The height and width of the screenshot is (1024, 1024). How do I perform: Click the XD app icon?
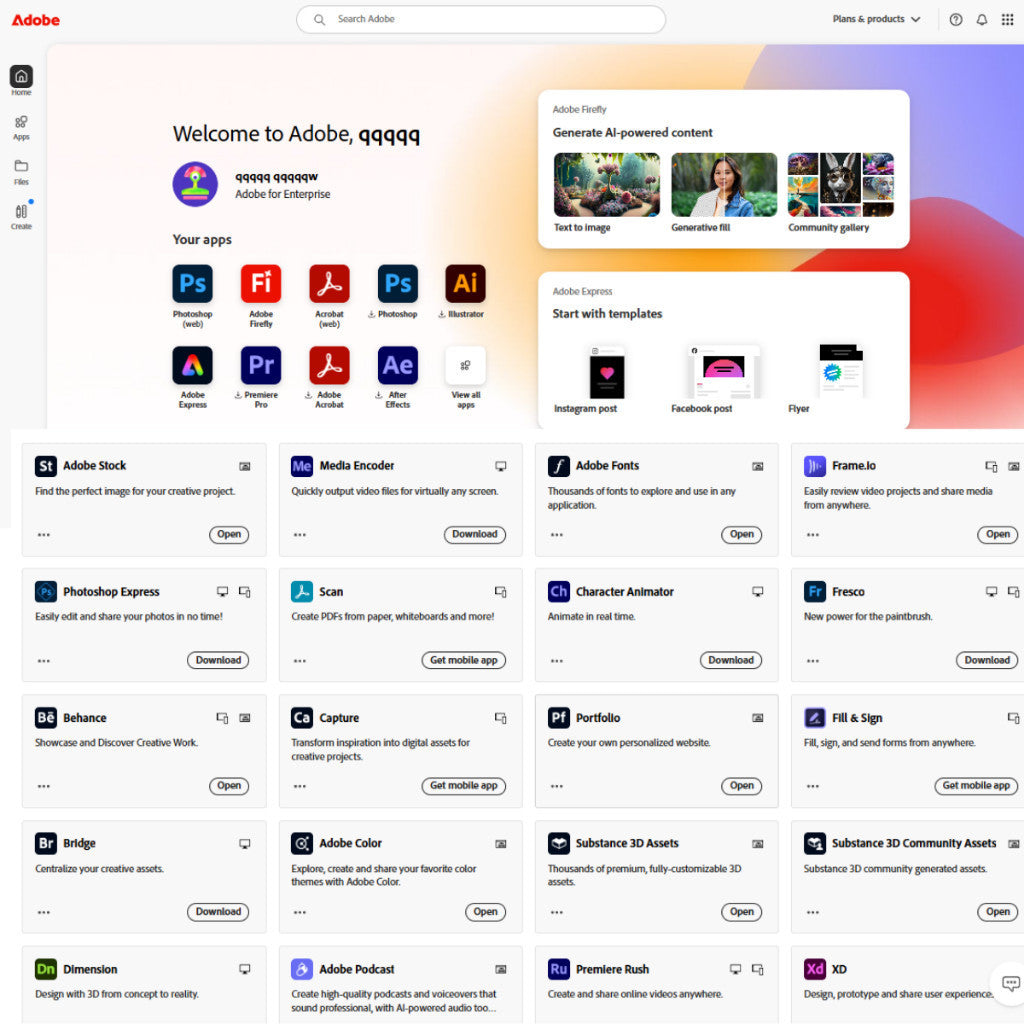[814, 969]
